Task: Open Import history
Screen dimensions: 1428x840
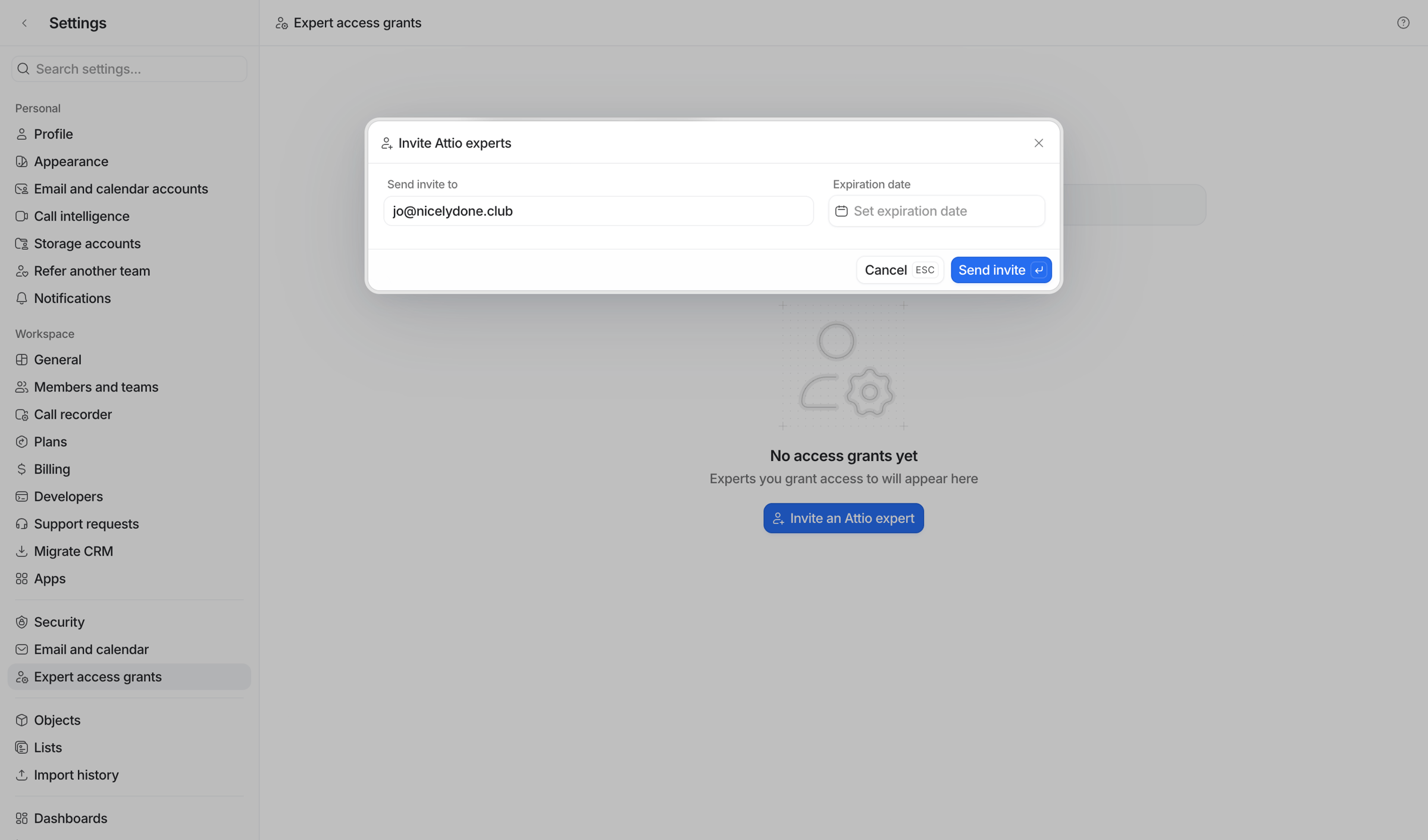Action: tap(129, 775)
